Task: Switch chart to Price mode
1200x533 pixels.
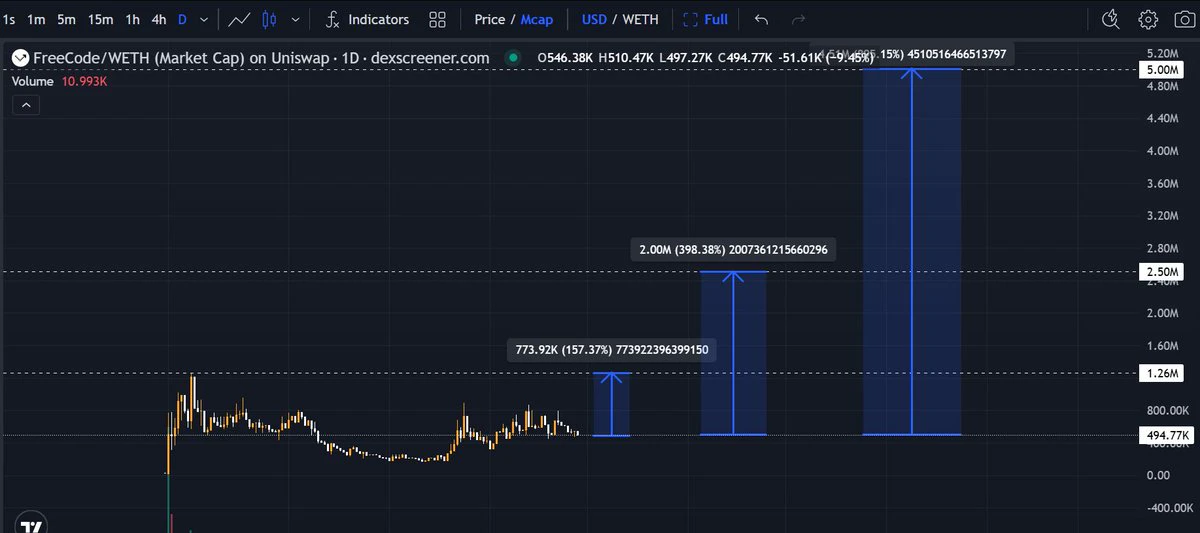Action: click(490, 19)
